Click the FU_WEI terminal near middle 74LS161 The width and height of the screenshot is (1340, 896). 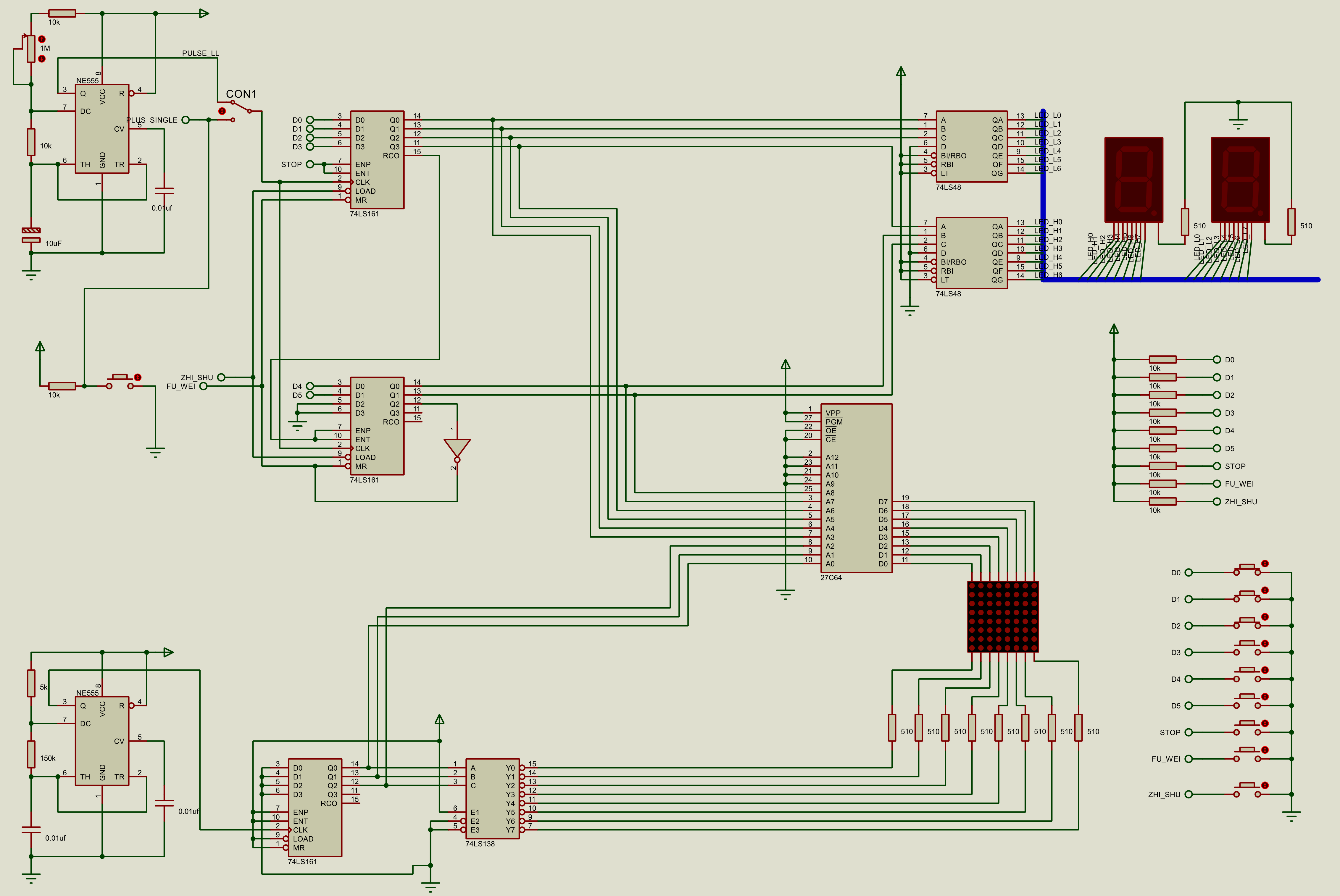(204, 386)
